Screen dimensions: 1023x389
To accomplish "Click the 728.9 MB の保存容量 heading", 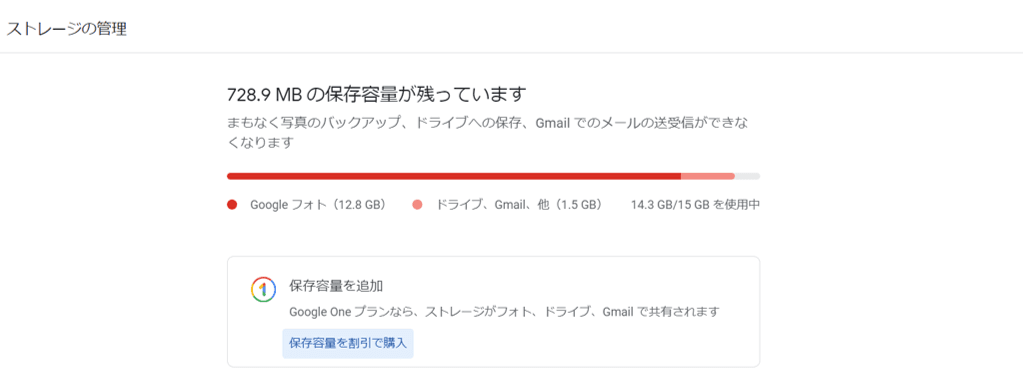I will click(376, 95).
